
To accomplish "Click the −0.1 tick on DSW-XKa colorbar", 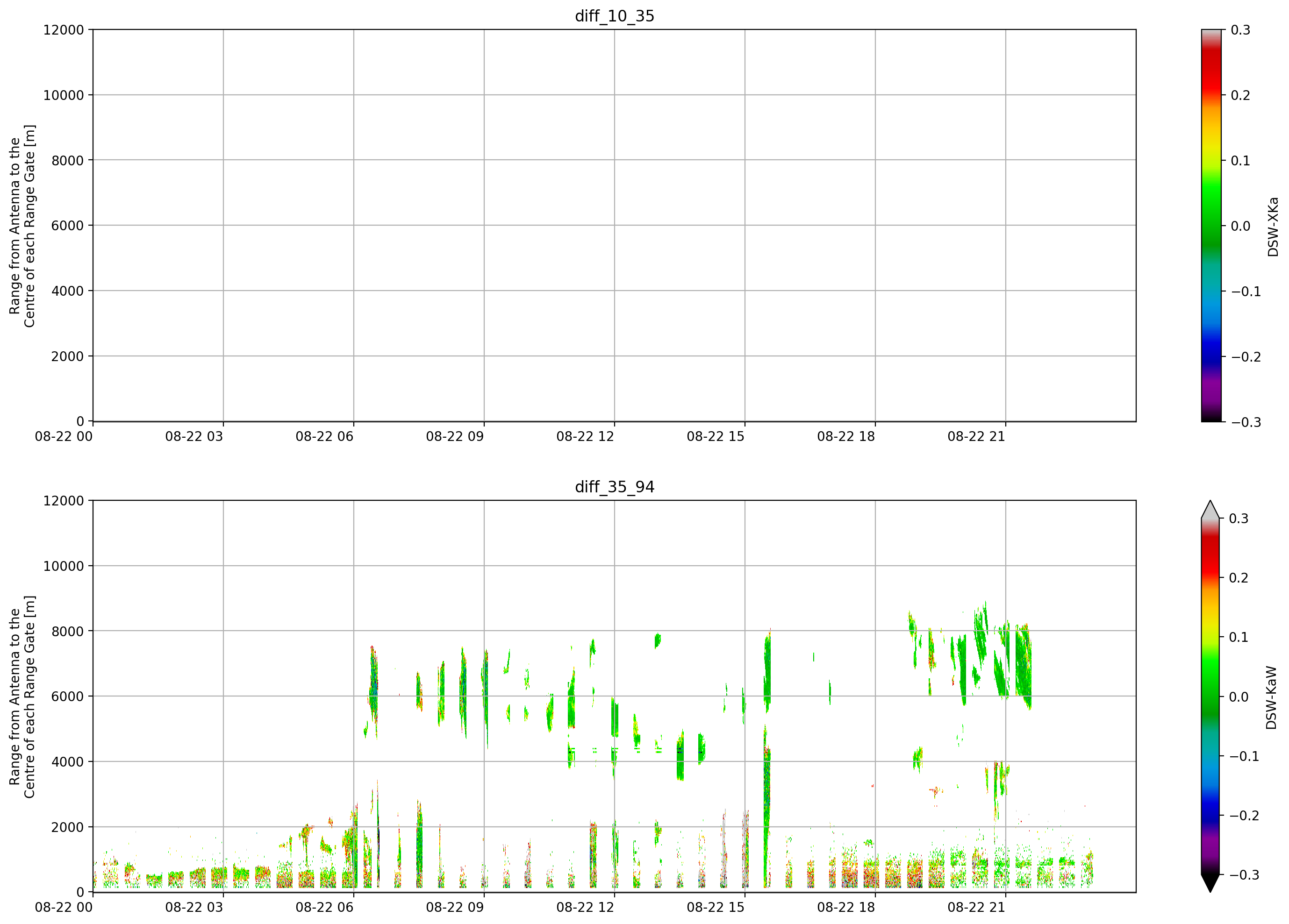I will [1246, 291].
